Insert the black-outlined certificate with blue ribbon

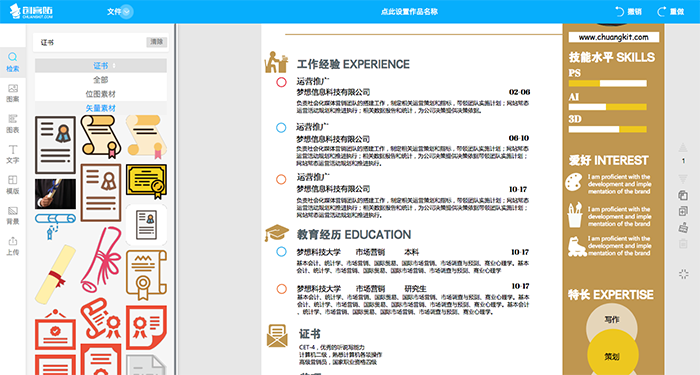pyautogui.click(x=55, y=145)
